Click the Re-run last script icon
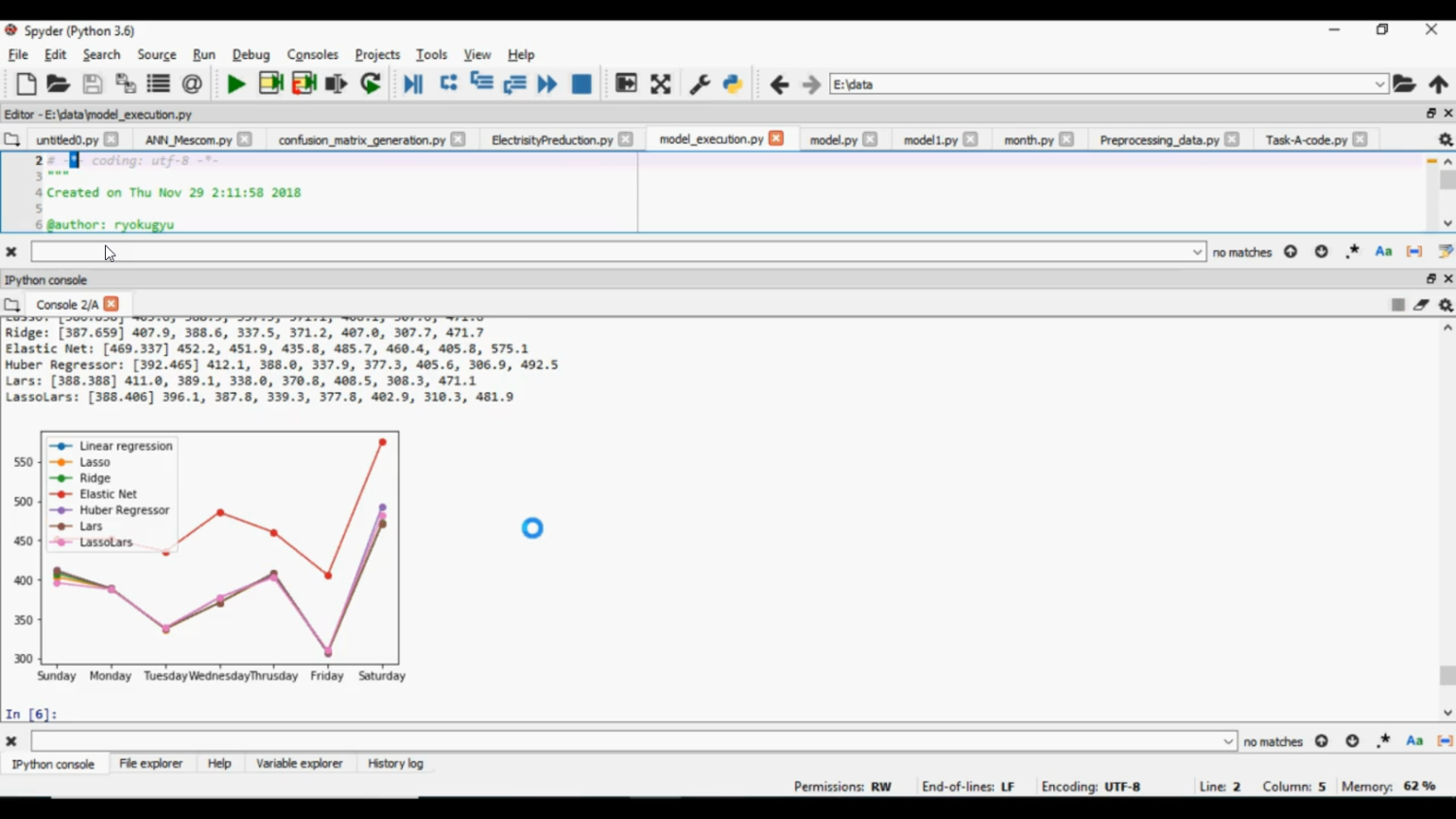The height and width of the screenshot is (819, 1456). coord(371,84)
